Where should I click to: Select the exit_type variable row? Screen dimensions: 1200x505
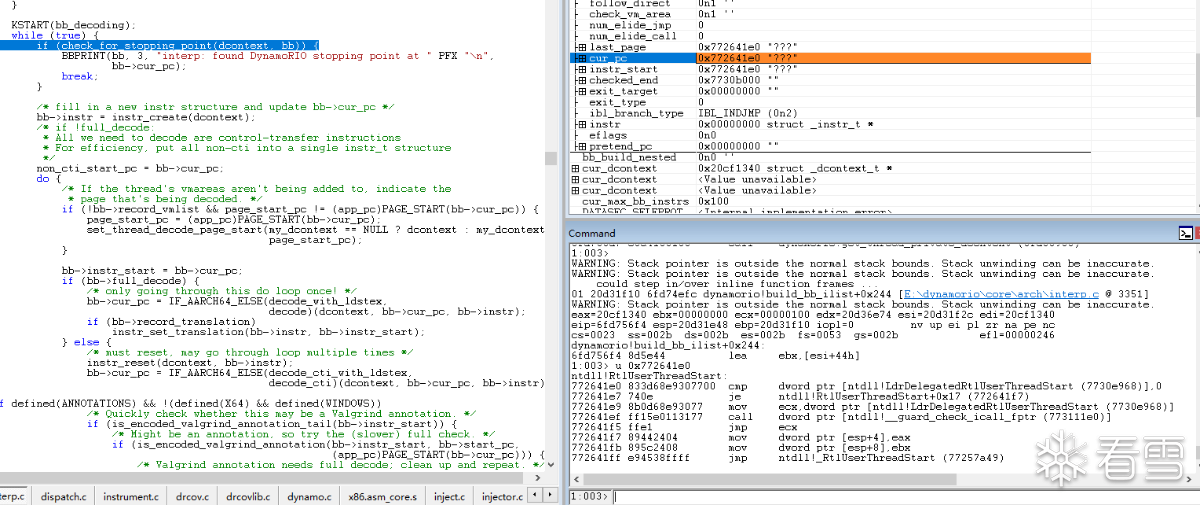883,102
